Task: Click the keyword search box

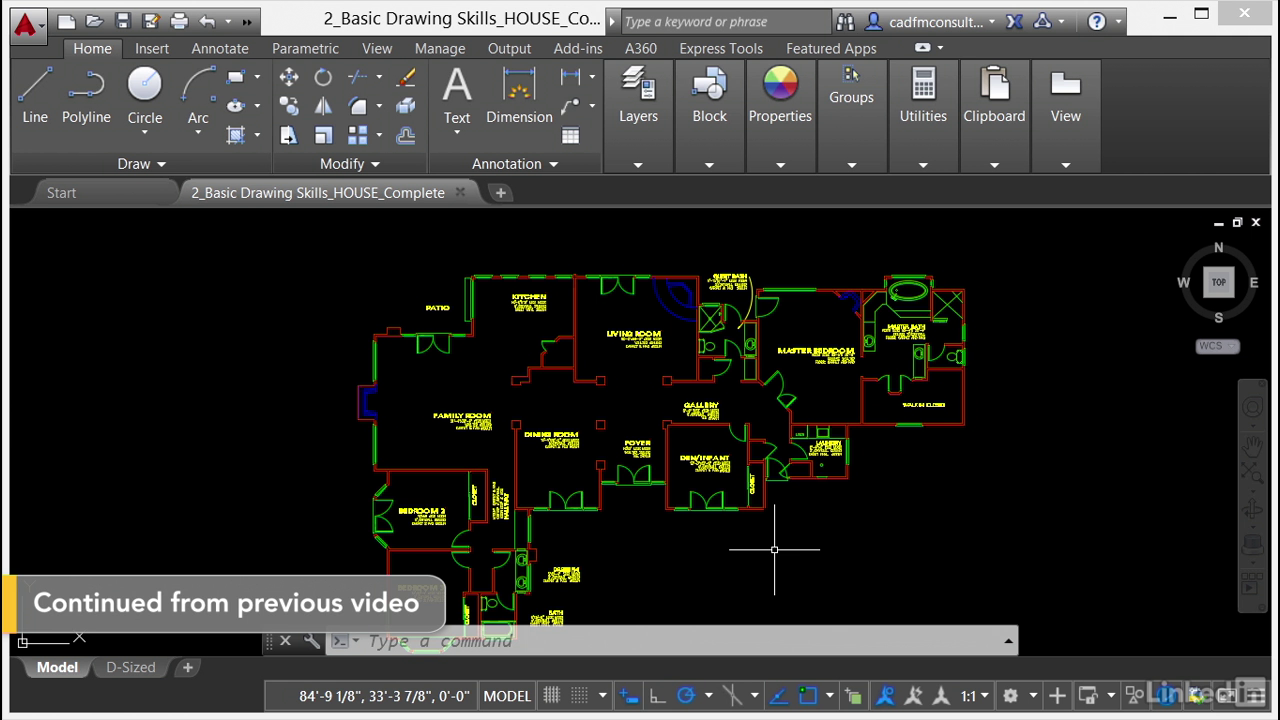Action: pos(725,21)
